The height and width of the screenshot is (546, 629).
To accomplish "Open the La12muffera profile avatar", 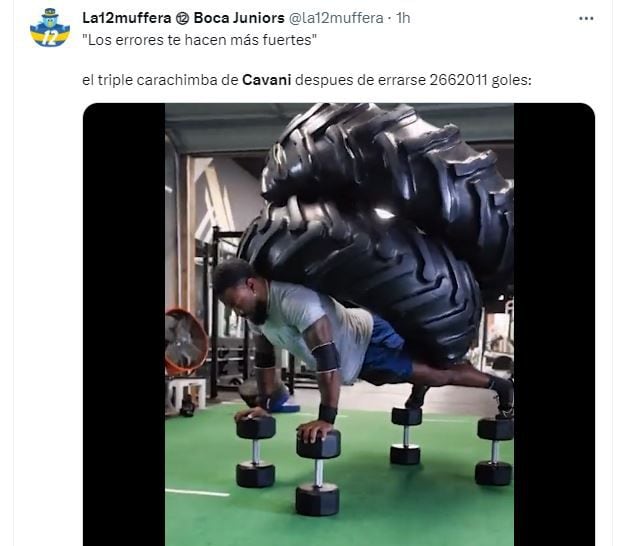I will click(x=50, y=28).
